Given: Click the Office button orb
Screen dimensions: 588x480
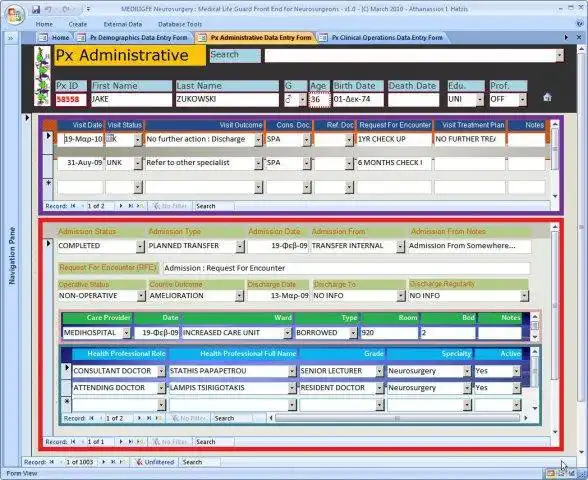Looking at the screenshot, I should pos(15,14).
